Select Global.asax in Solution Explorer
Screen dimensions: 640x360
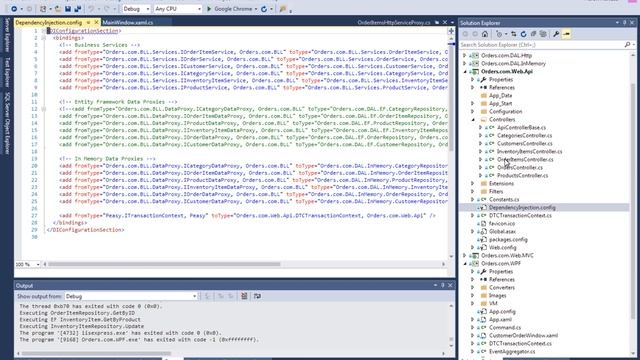(x=502, y=231)
